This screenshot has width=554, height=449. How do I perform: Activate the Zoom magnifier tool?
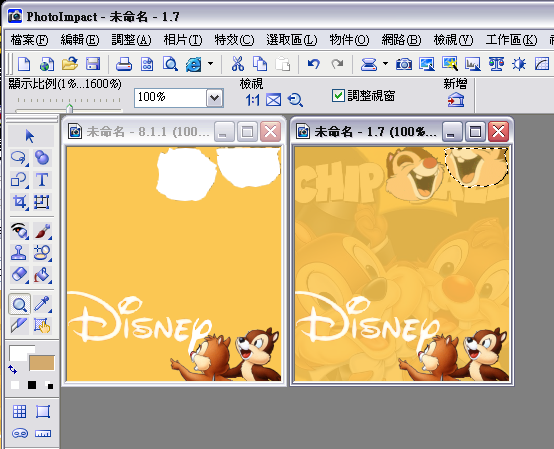pyautogui.click(x=19, y=304)
